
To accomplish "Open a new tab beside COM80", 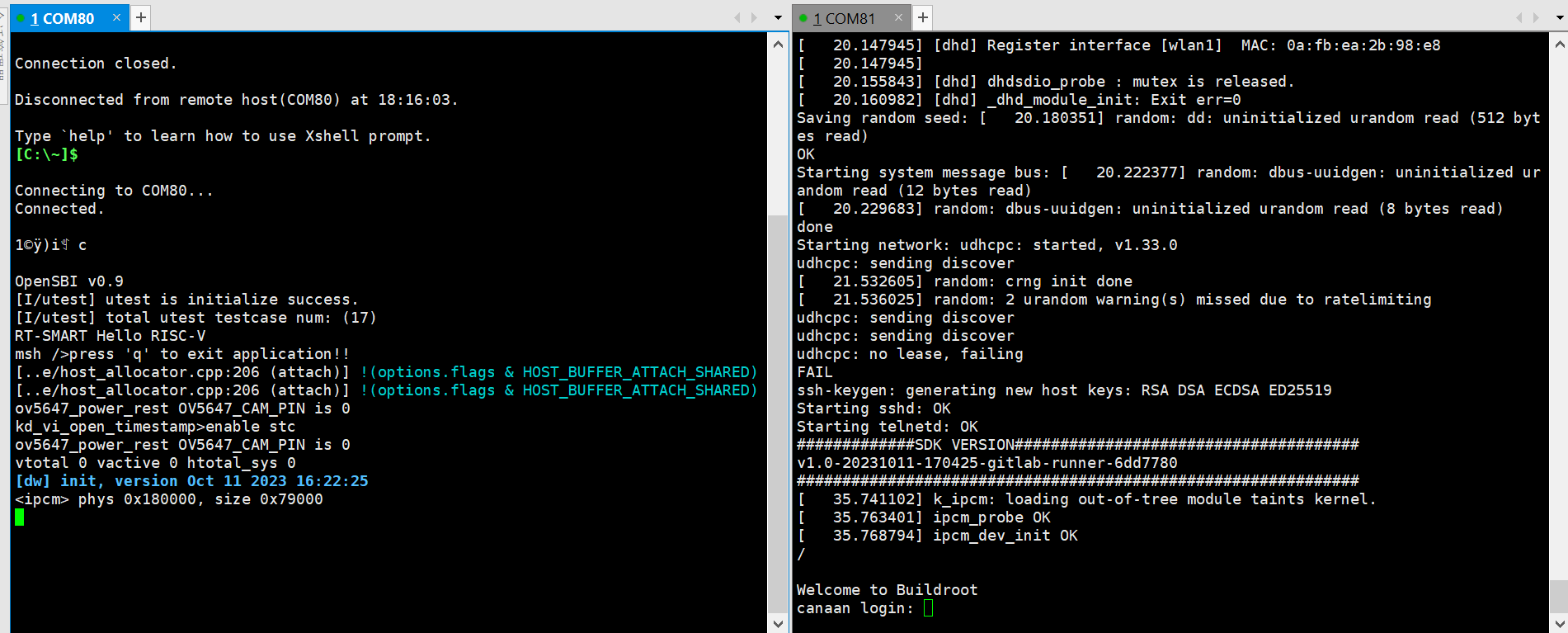I will [141, 17].
